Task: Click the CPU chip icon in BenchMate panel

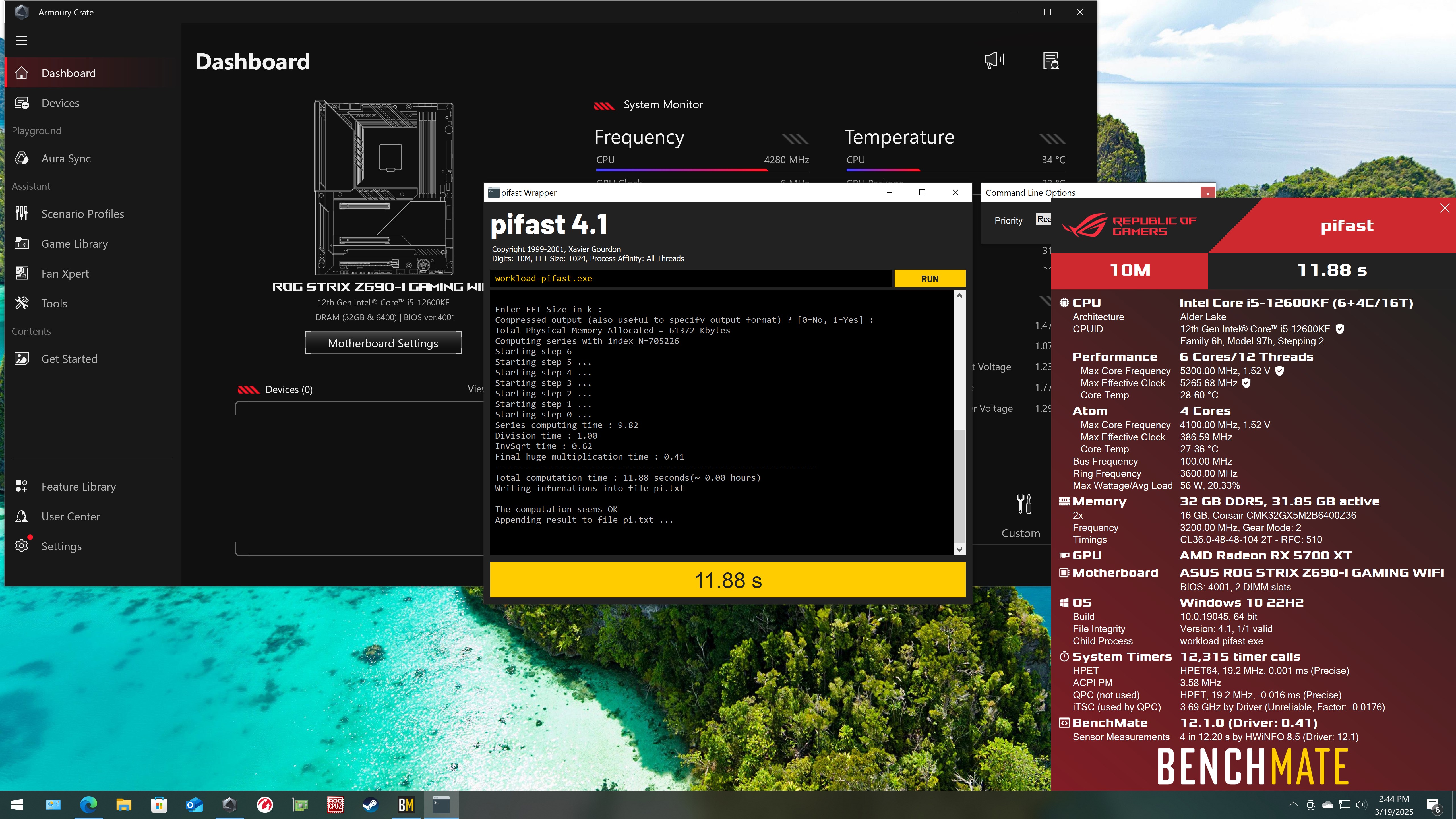Action: (x=1064, y=303)
